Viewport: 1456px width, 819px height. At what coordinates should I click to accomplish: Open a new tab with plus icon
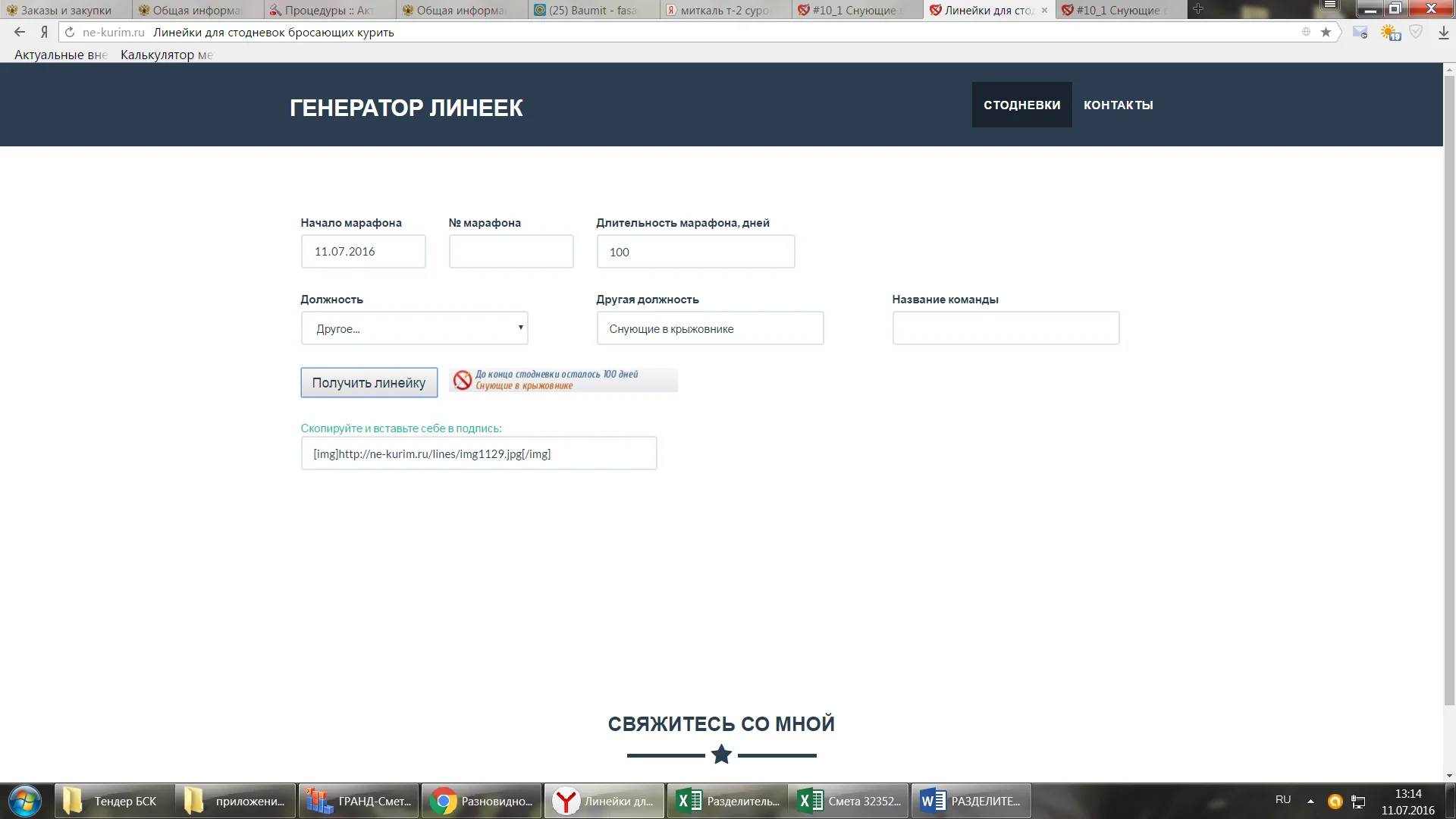pyautogui.click(x=1198, y=9)
